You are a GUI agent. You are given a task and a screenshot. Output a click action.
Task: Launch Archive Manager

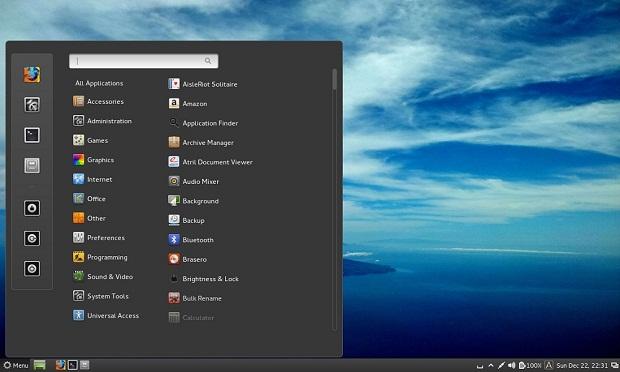pyautogui.click(x=201, y=142)
